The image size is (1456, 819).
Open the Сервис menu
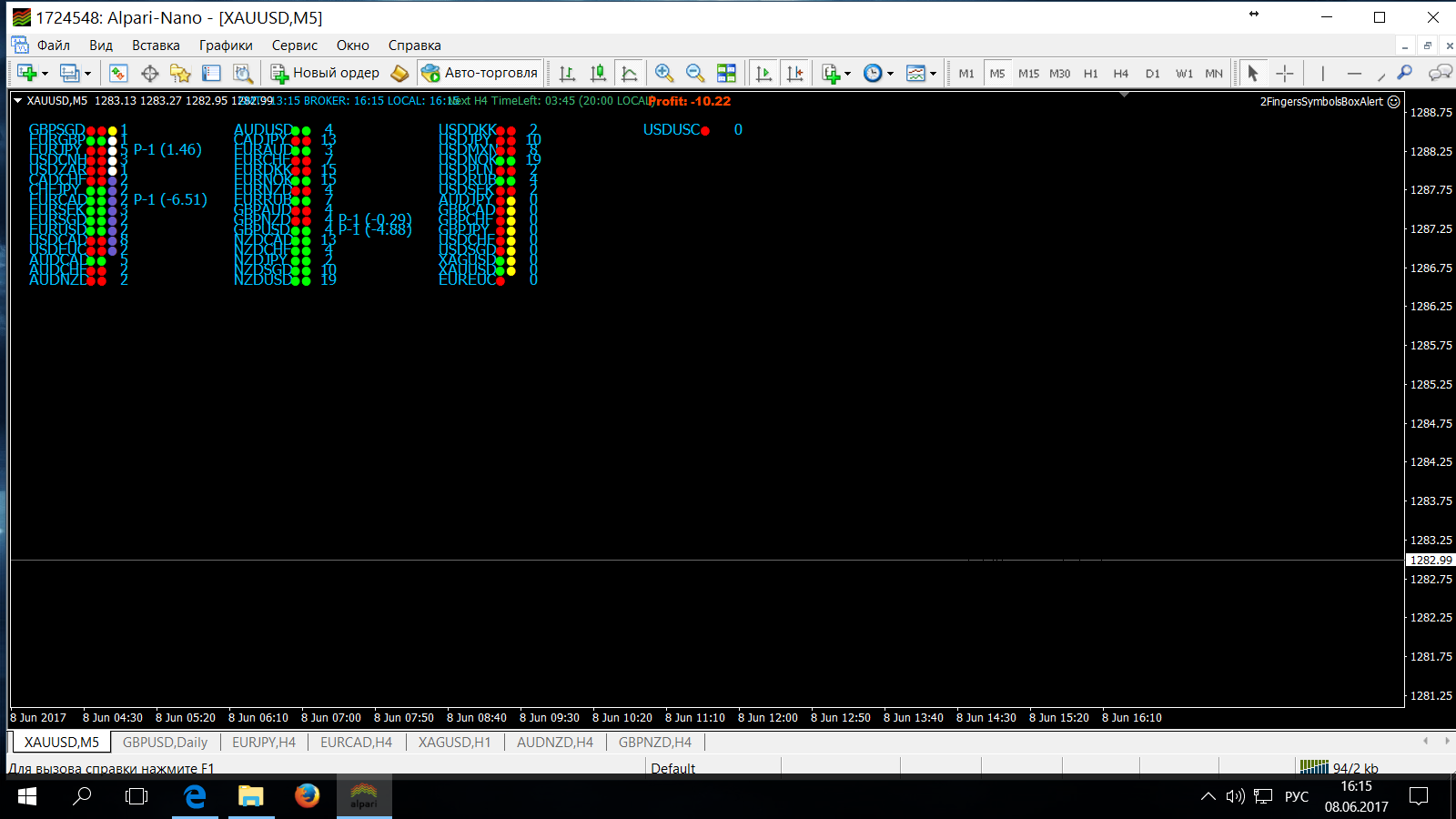pos(295,45)
